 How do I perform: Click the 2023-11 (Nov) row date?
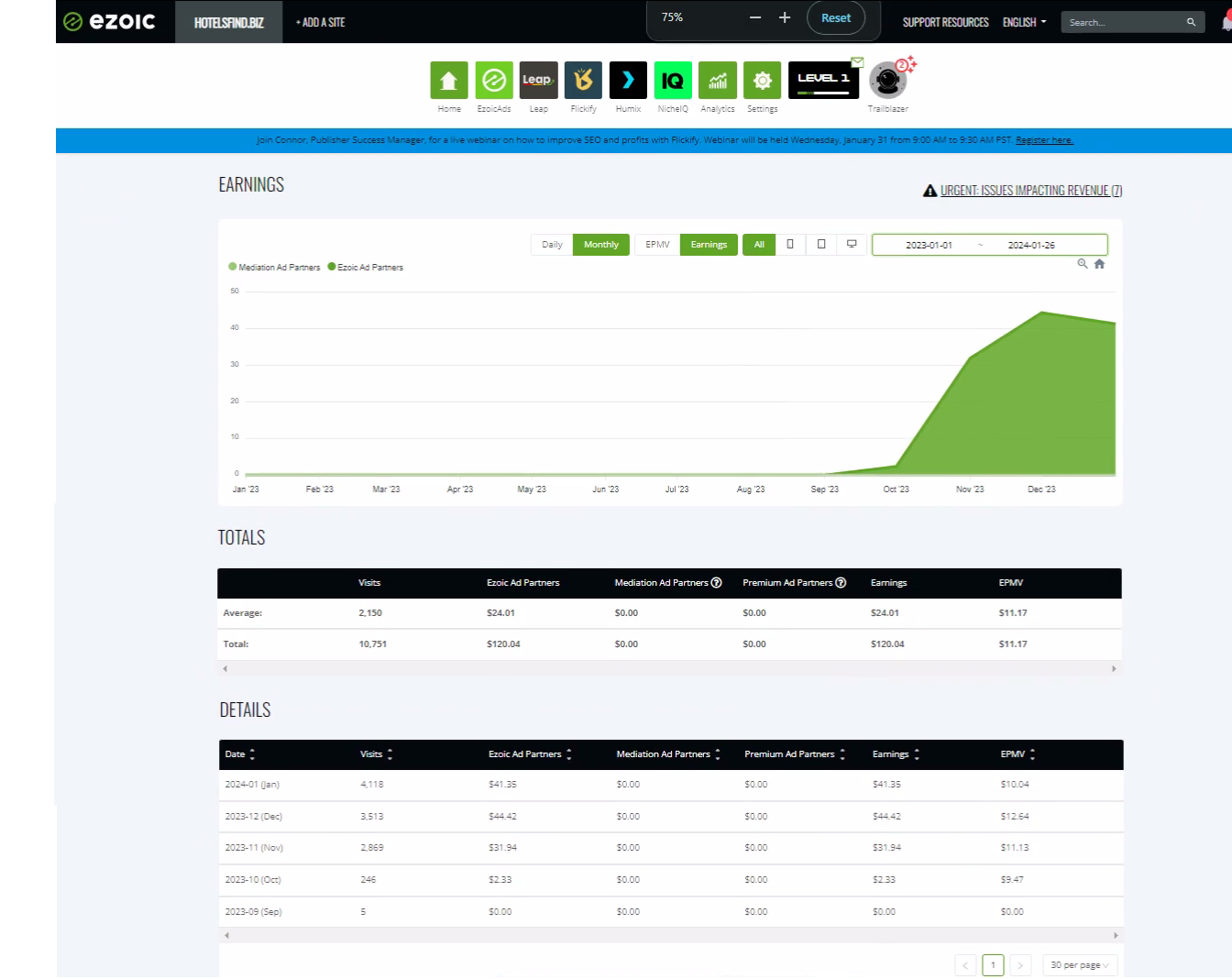click(254, 848)
